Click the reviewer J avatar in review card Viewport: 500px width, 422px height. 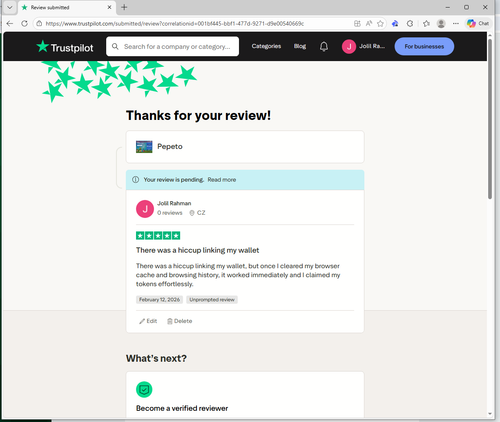coord(145,209)
